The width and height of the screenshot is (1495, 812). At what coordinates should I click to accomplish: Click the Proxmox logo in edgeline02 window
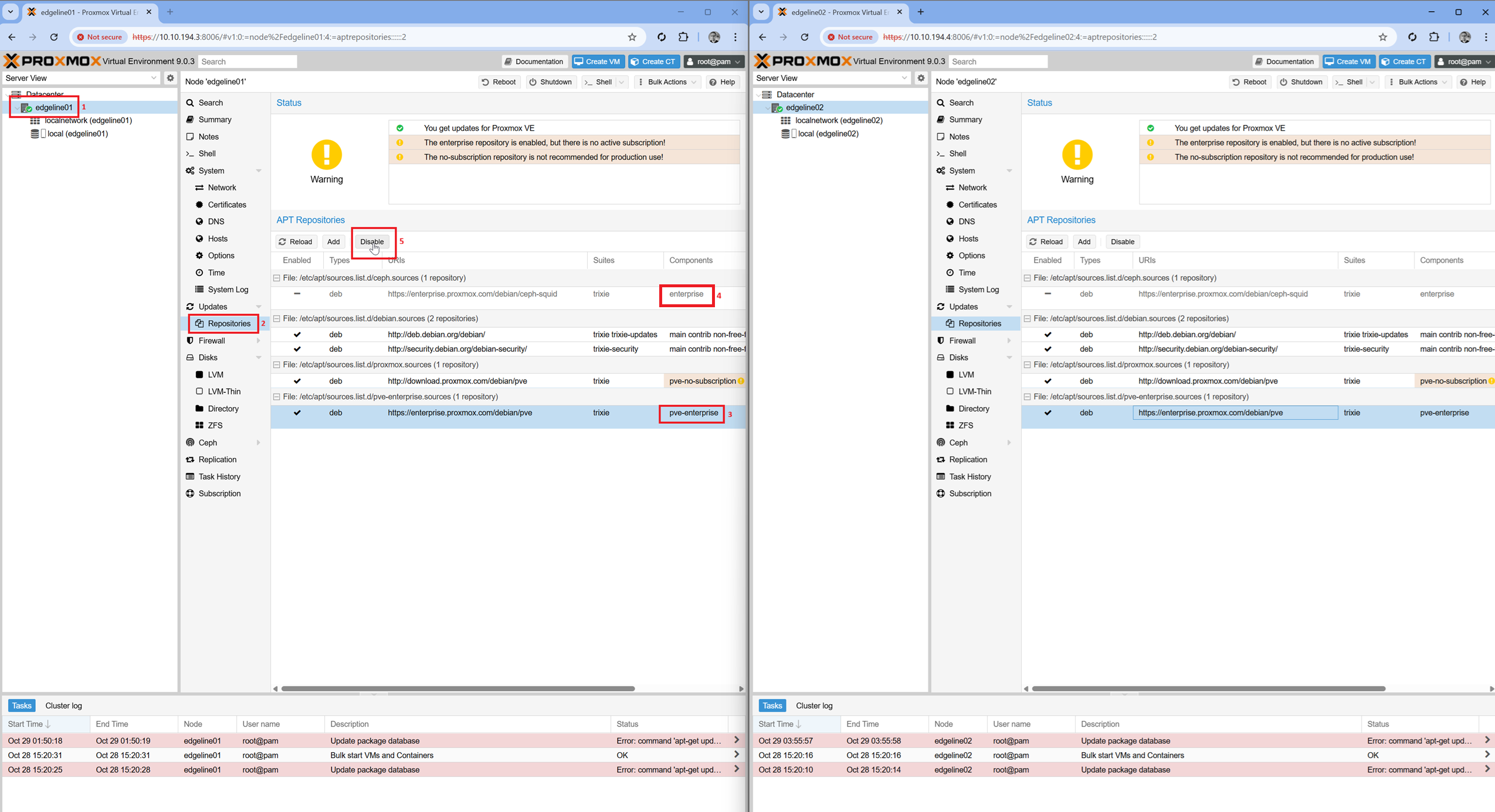(802, 61)
